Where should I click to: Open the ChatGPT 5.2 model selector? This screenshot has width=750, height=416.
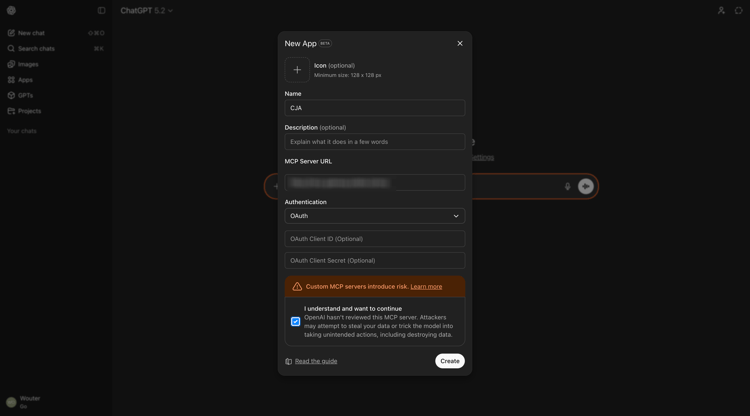(x=146, y=11)
